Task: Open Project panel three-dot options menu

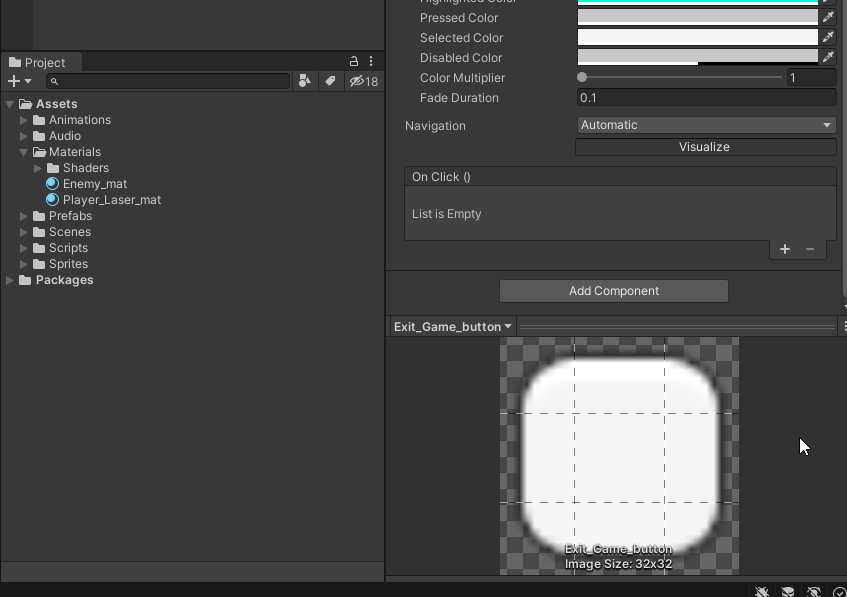Action: [371, 62]
